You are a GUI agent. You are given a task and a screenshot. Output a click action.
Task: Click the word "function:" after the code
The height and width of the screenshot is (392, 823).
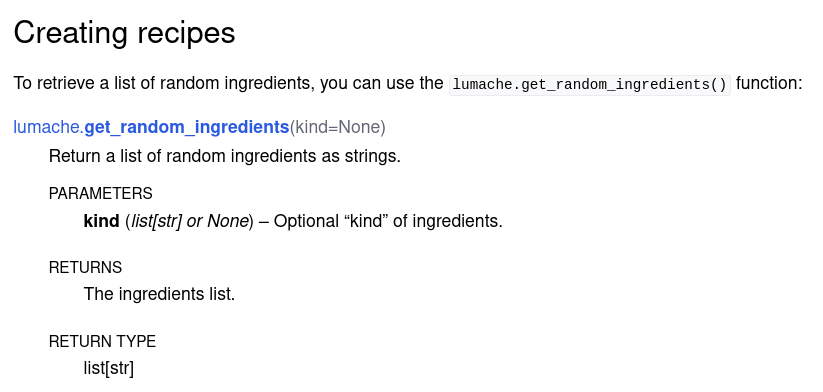click(769, 83)
